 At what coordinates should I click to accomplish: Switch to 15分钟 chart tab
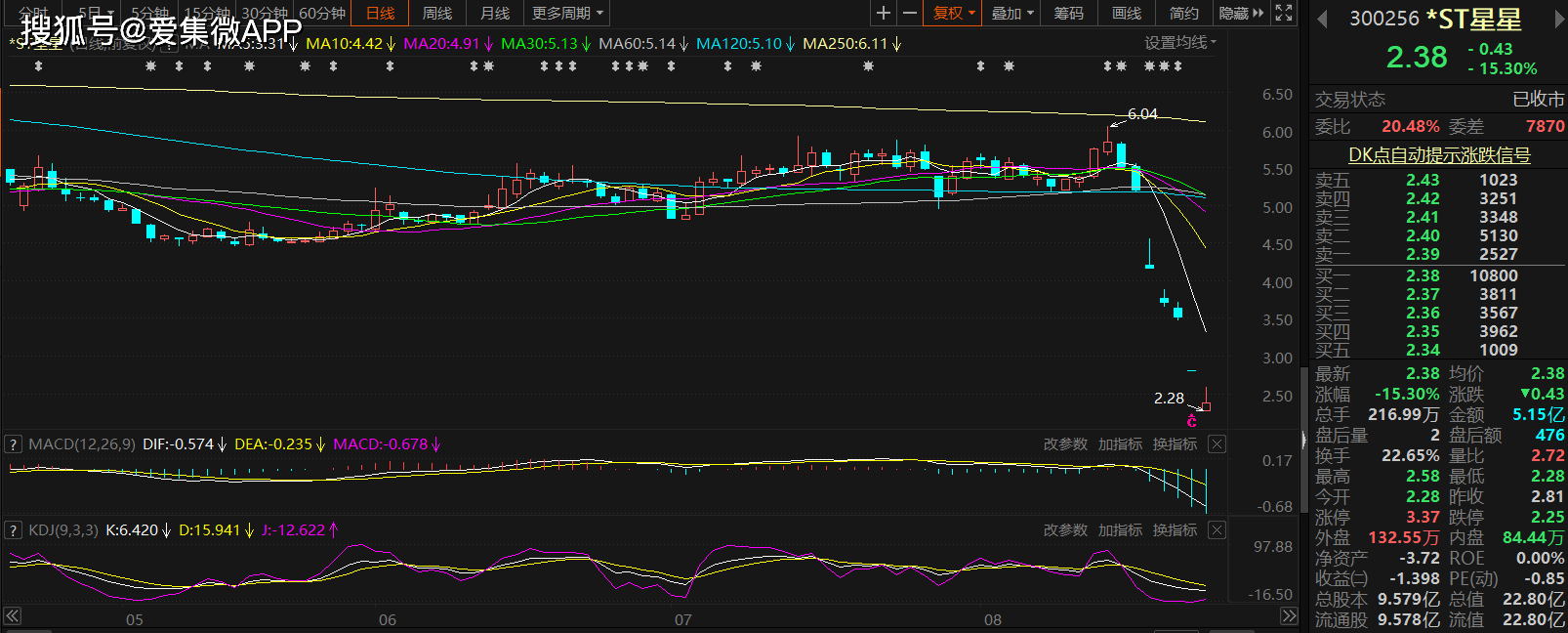(x=207, y=13)
